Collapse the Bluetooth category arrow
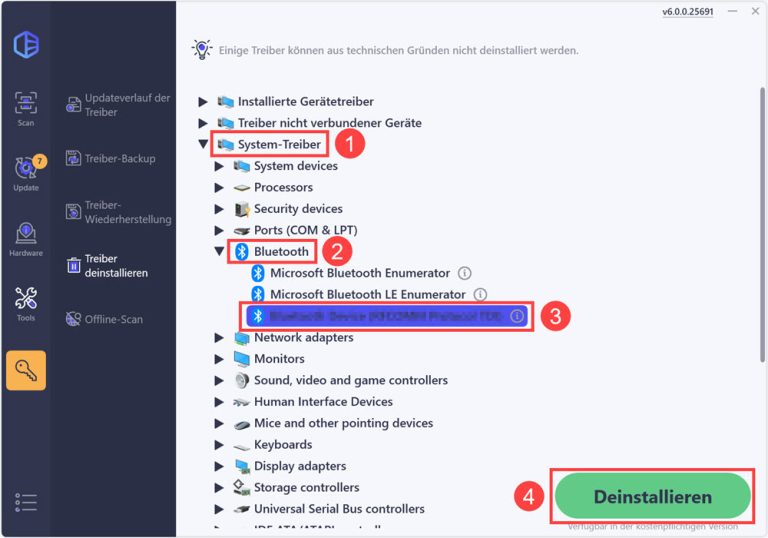 point(219,252)
